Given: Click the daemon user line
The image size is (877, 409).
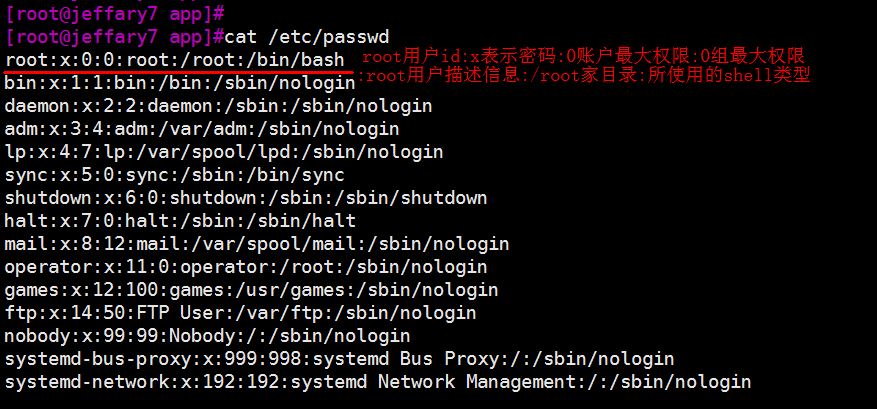Looking at the screenshot, I should (218, 106).
